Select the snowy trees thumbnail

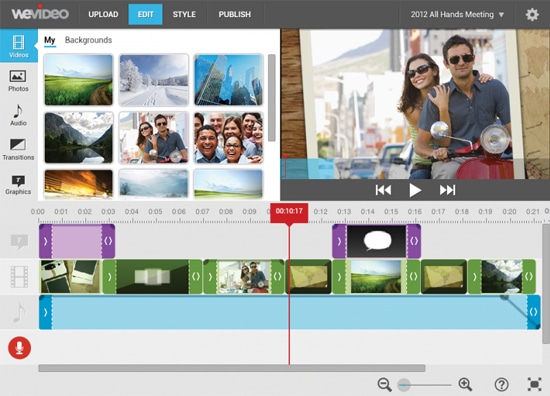pos(154,80)
